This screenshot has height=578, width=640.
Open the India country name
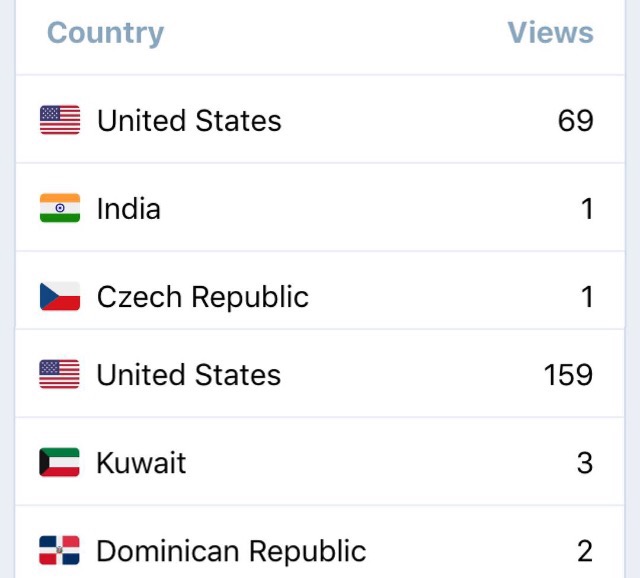pos(129,208)
